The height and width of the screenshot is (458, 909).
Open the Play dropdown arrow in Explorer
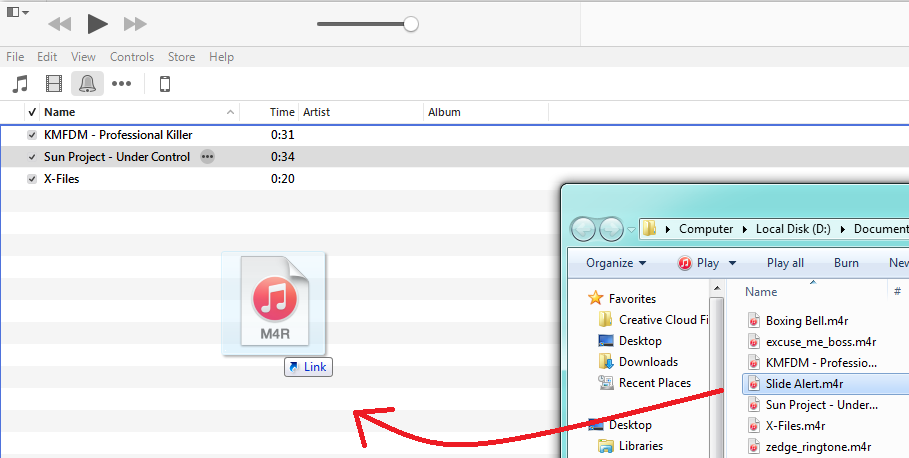(x=732, y=264)
